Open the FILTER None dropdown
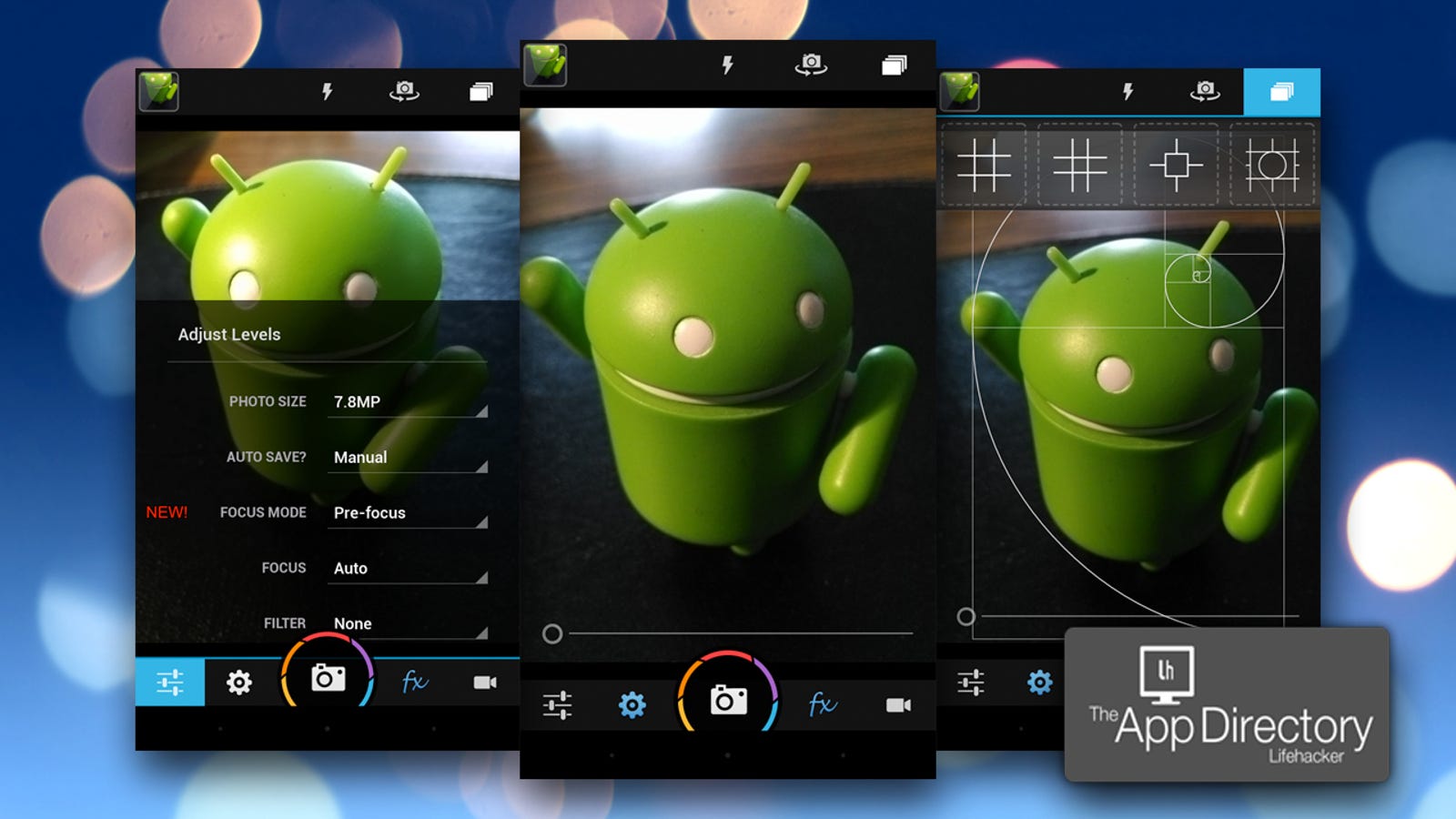 [x=408, y=623]
